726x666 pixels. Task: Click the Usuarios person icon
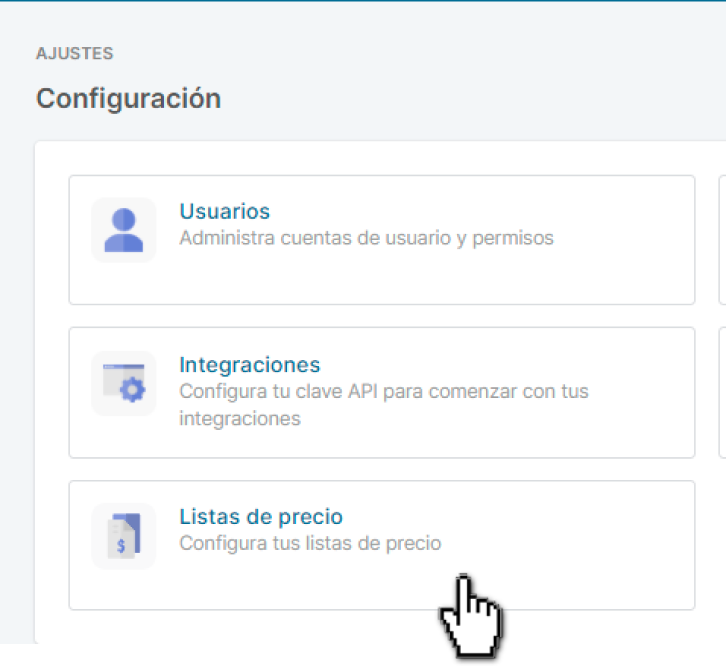pos(124,230)
